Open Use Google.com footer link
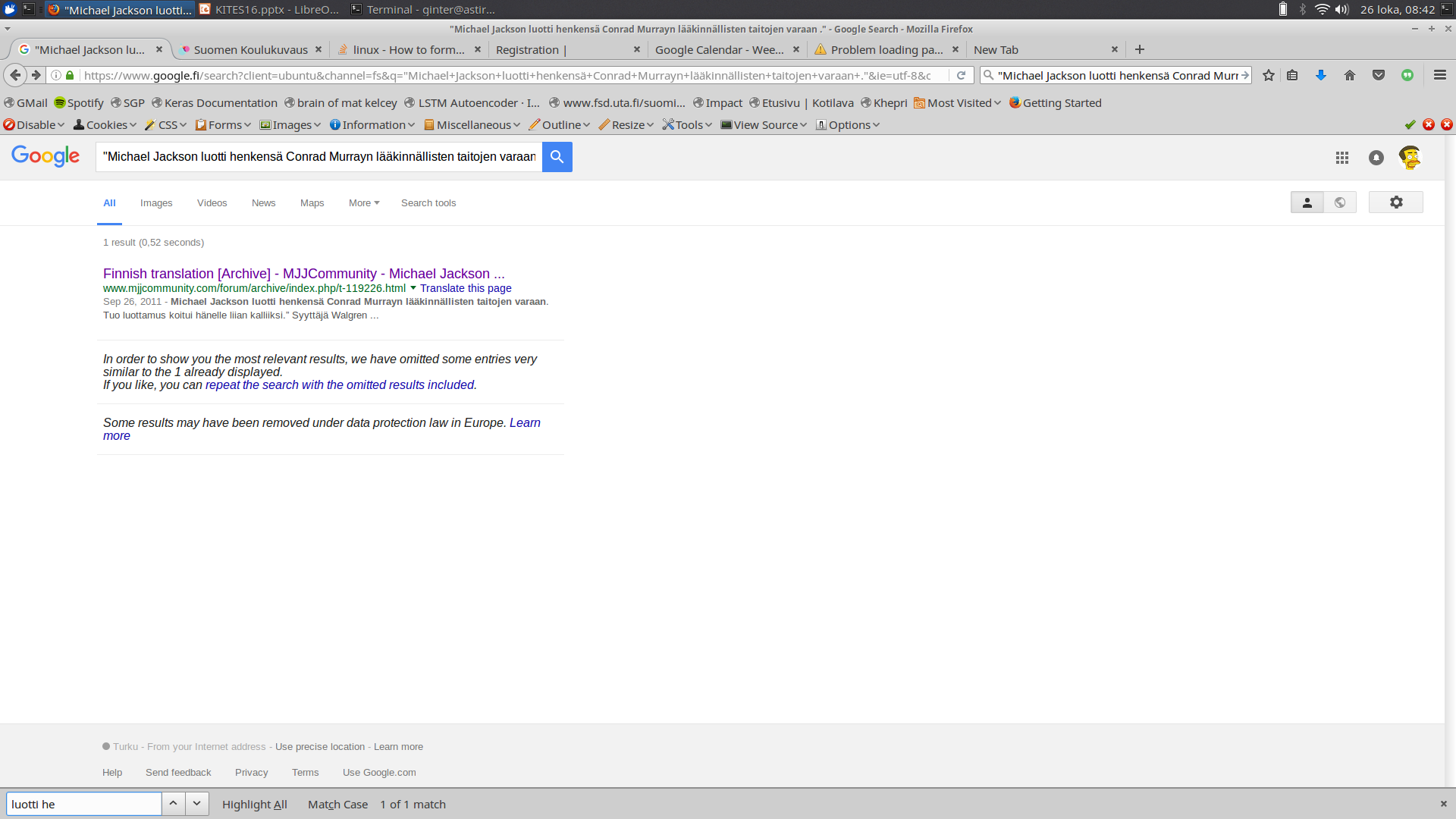The image size is (1456, 819). click(x=379, y=772)
